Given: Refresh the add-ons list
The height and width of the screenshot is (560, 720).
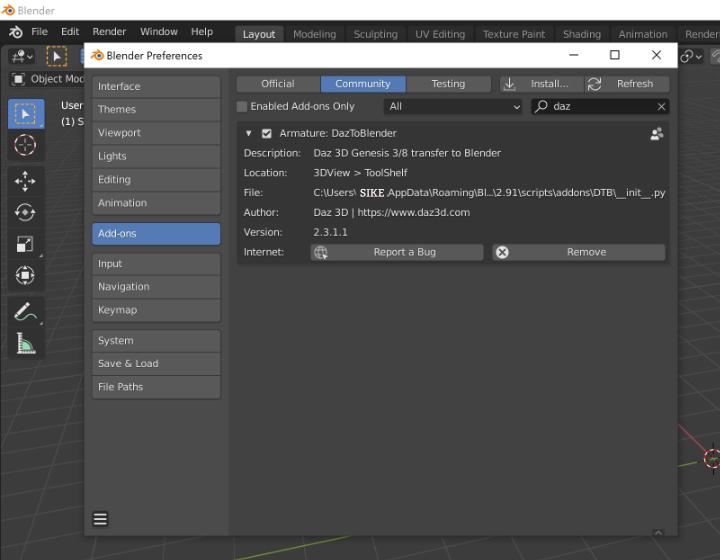Looking at the screenshot, I should [x=626, y=84].
